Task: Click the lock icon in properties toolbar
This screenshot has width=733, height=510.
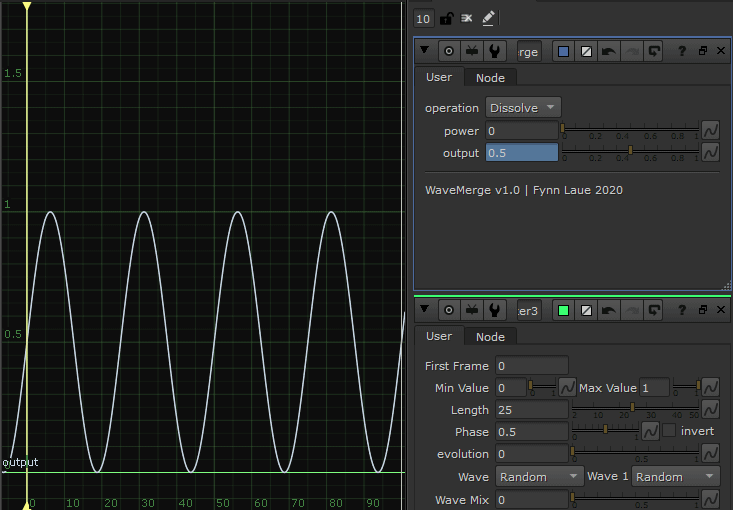Action: click(x=446, y=18)
